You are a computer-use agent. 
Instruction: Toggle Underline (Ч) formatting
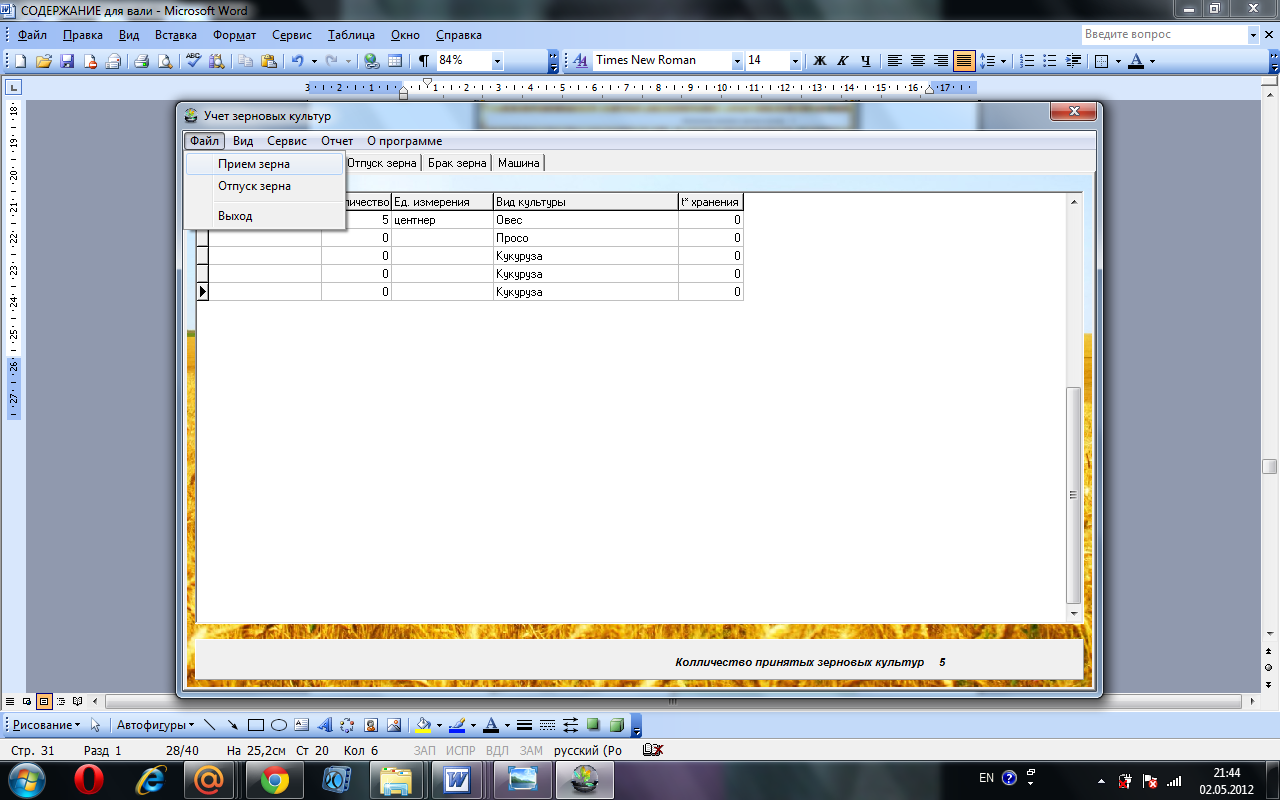[x=866, y=61]
